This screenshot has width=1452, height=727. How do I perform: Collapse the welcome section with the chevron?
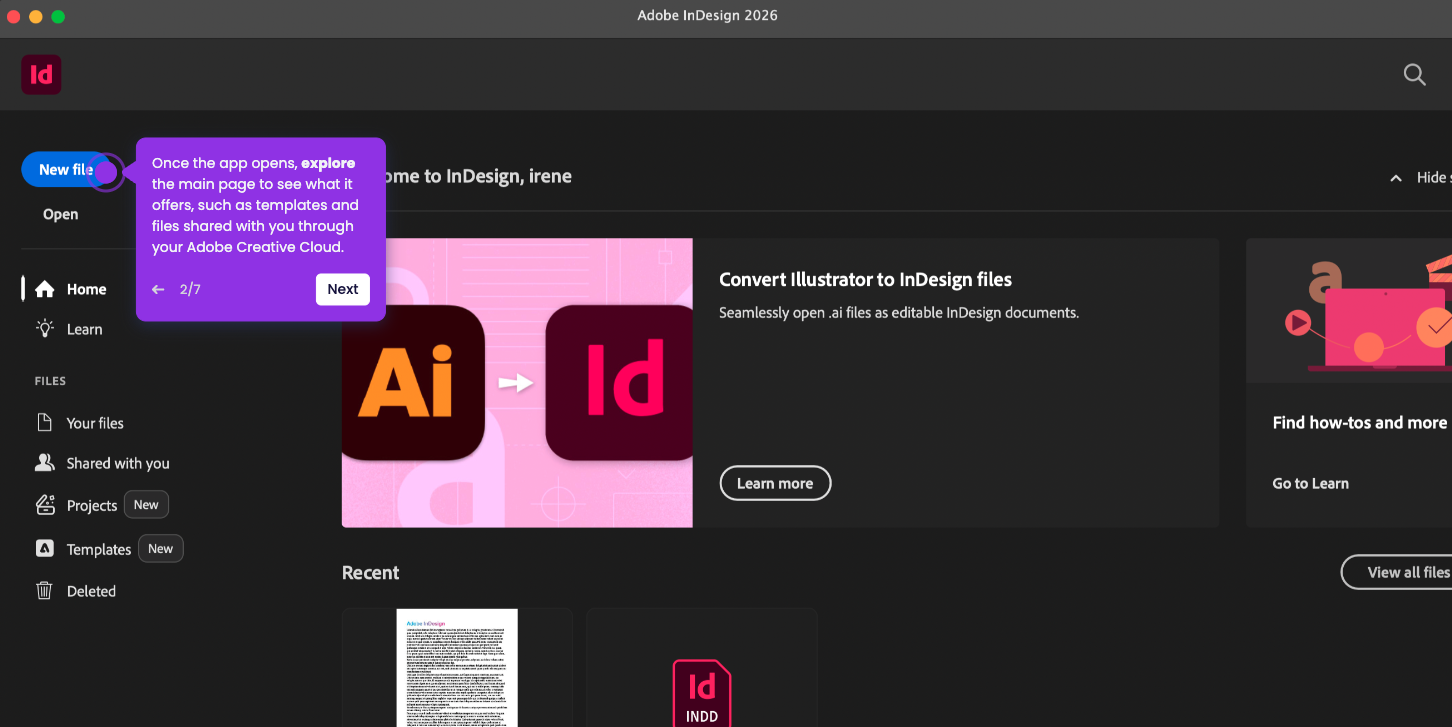pyautogui.click(x=1396, y=178)
